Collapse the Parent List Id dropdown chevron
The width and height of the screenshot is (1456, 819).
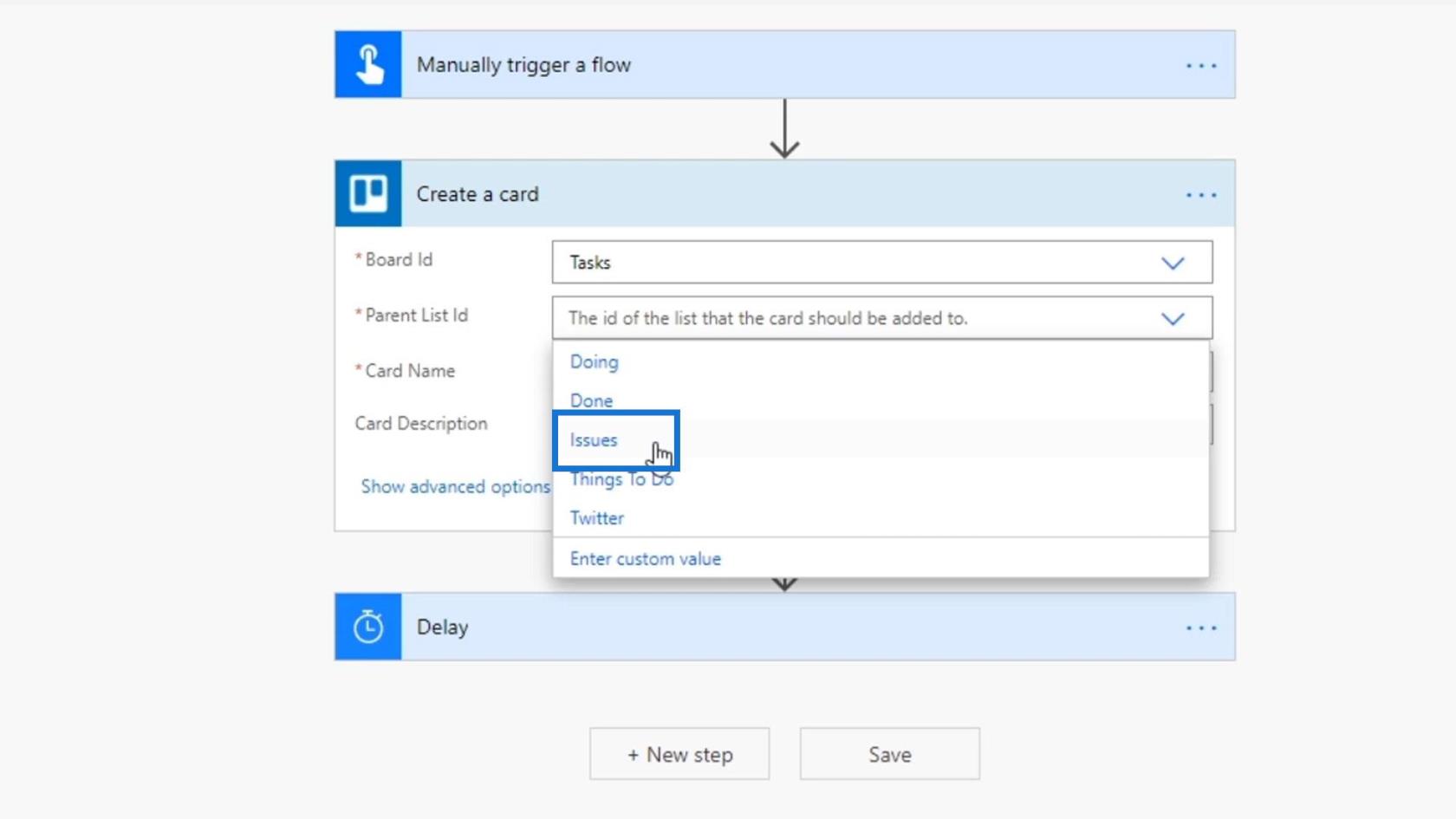1173,319
